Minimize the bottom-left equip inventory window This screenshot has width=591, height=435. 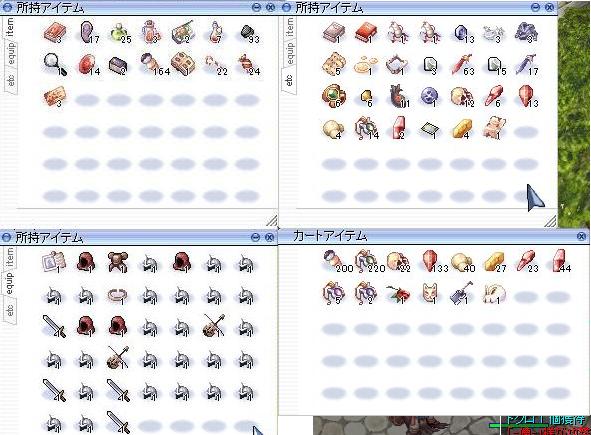(x=255, y=237)
